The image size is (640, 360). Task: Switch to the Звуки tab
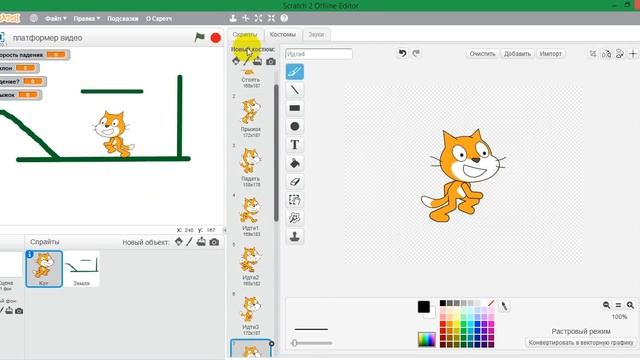316,35
